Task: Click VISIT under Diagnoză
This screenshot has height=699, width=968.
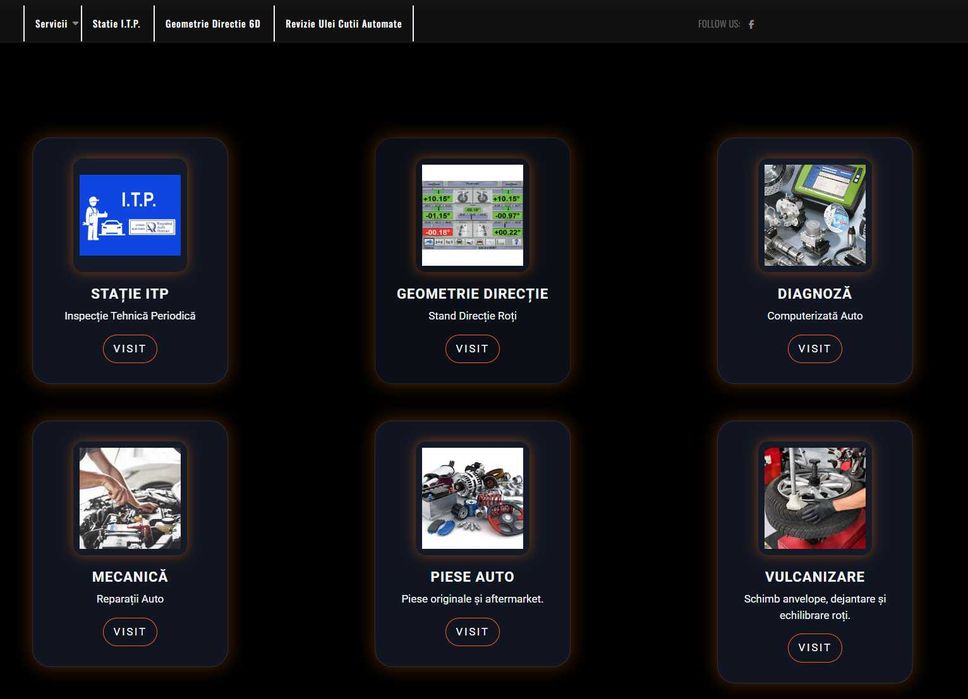Action: 815,349
